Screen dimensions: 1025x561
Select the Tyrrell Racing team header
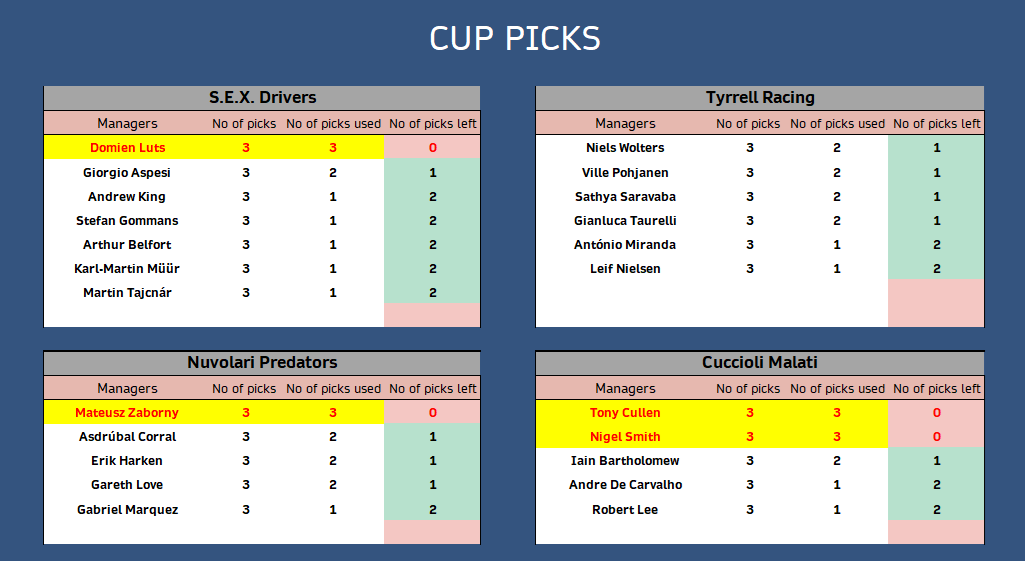click(x=760, y=97)
